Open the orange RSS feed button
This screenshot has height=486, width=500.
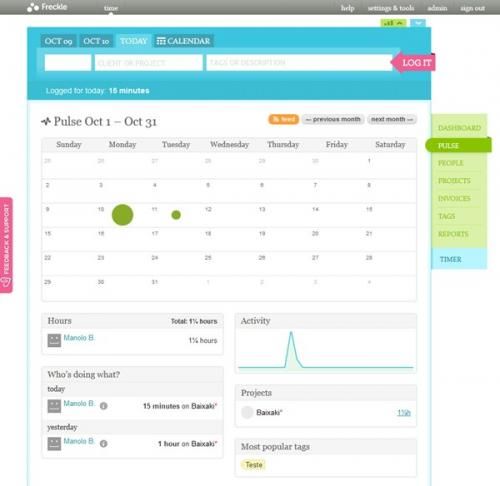point(284,119)
